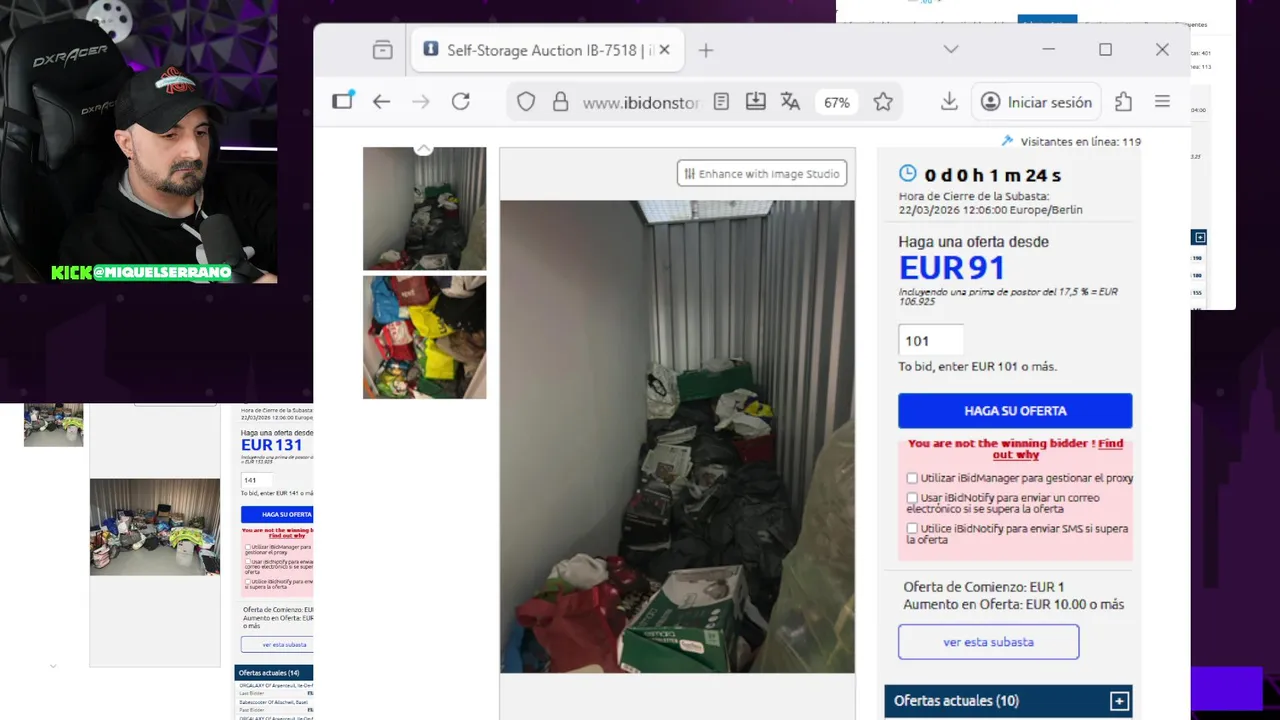Click the www.ibidonstor address bar text
Image resolution: width=1280 pixels, height=720 pixels.
[x=640, y=102]
